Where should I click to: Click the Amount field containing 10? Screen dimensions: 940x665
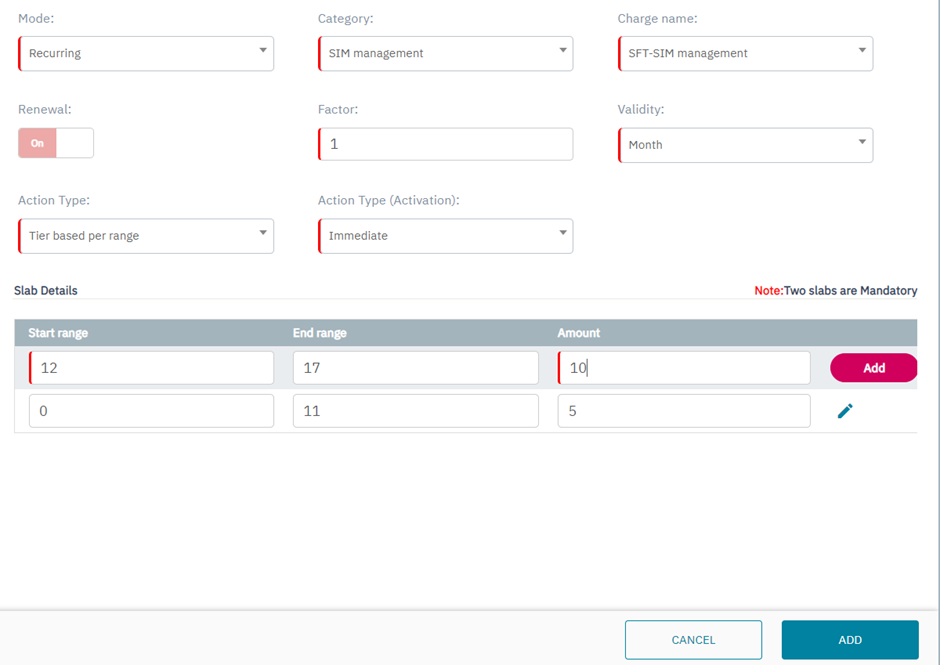coord(684,368)
